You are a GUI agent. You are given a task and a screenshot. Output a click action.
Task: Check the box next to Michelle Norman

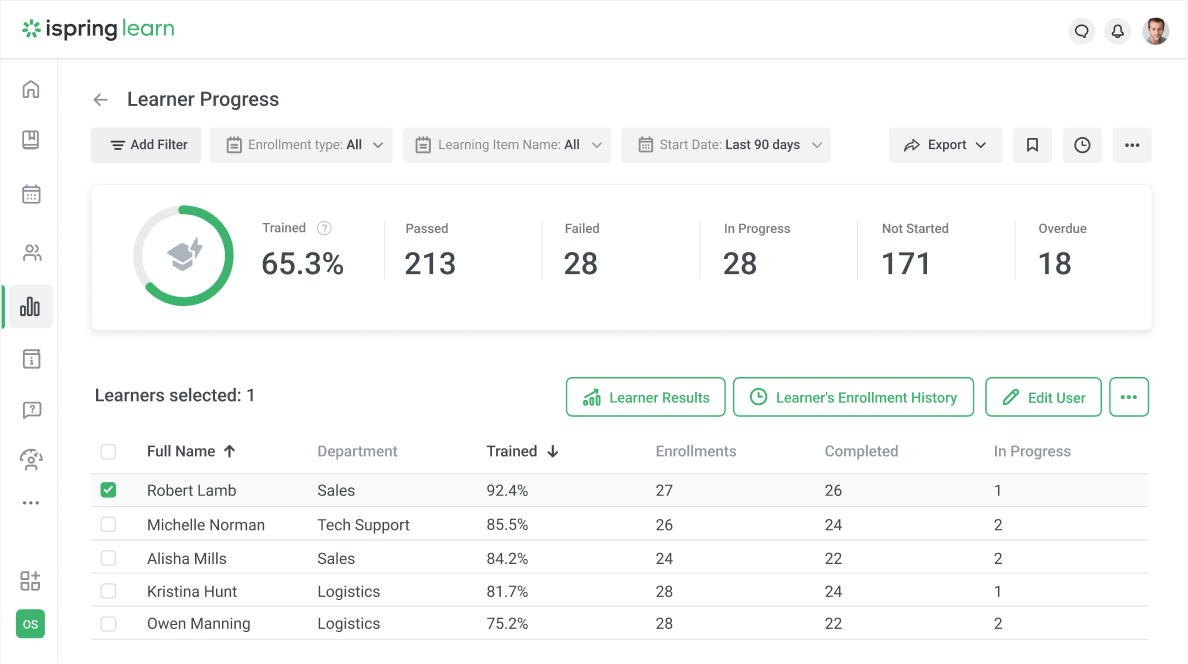click(108, 524)
